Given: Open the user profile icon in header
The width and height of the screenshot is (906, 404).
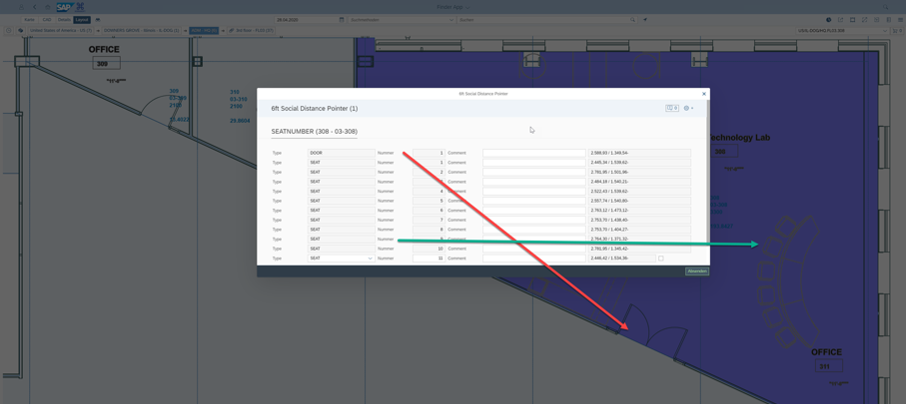Looking at the screenshot, I should 21,7.
